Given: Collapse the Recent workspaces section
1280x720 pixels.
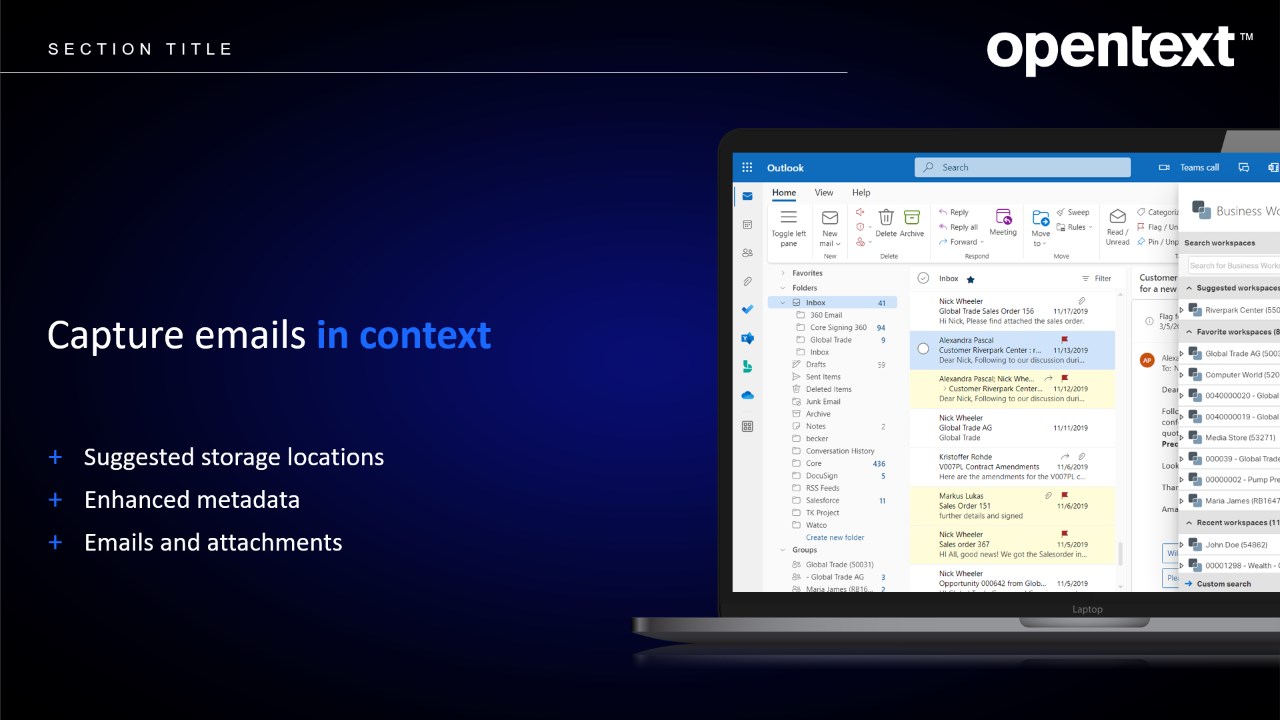Looking at the screenshot, I should pyautogui.click(x=1189, y=523).
